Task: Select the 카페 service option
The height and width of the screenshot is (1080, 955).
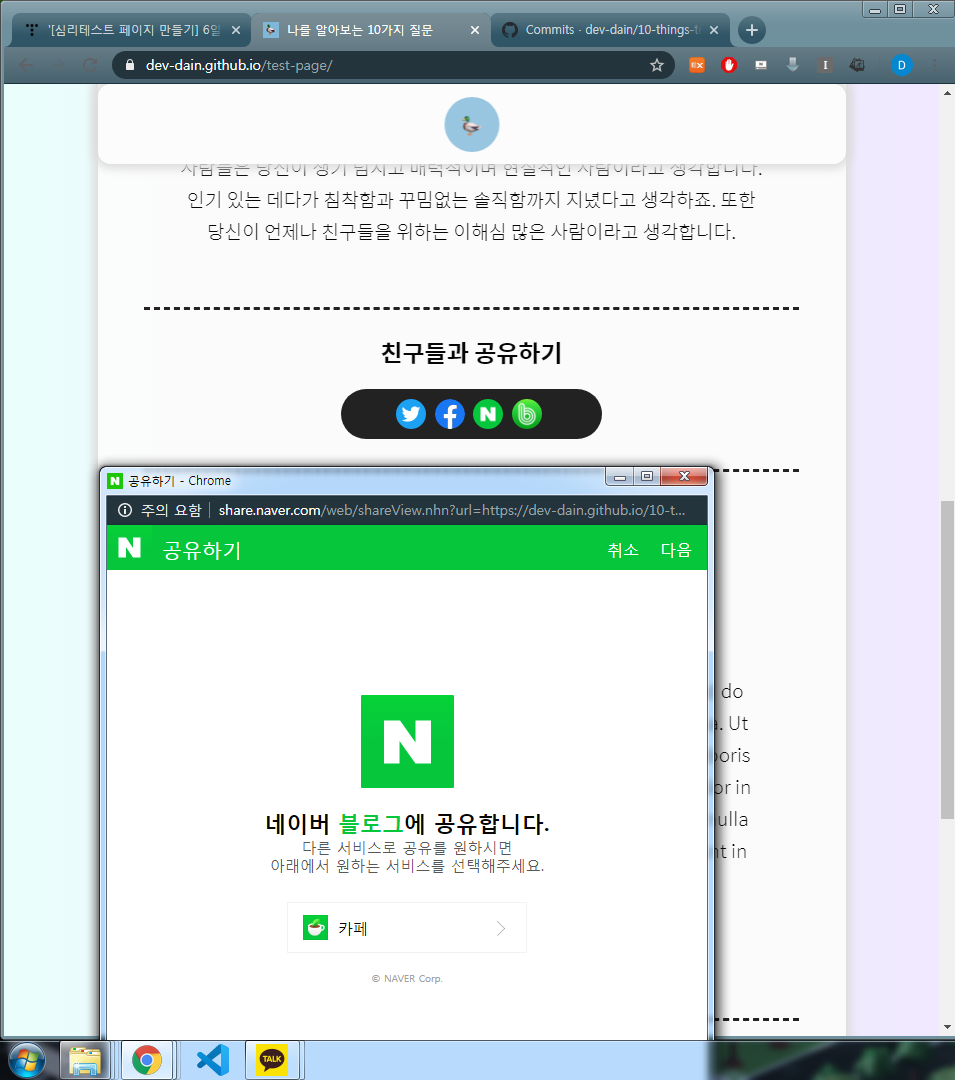Action: [407, 928]
